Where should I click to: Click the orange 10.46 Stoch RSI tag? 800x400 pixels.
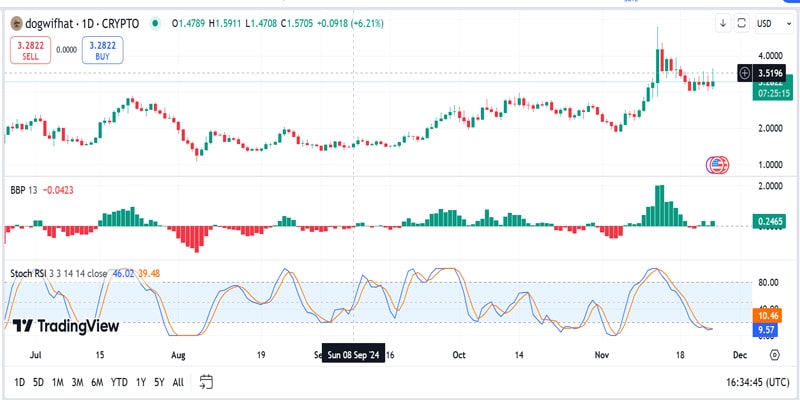pyautogui.click(x=767, y=316)
